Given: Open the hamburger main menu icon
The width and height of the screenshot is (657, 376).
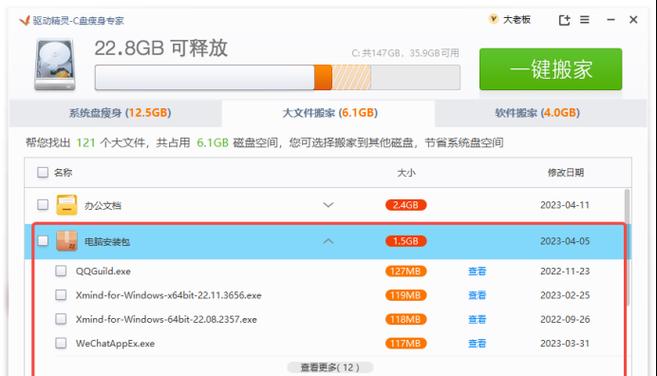Looking at the screenshot, I should pos(585,20).
